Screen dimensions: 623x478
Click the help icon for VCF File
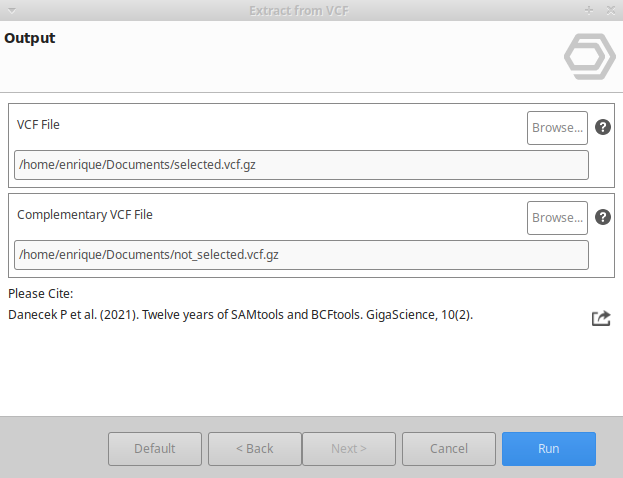coord(603,127)
